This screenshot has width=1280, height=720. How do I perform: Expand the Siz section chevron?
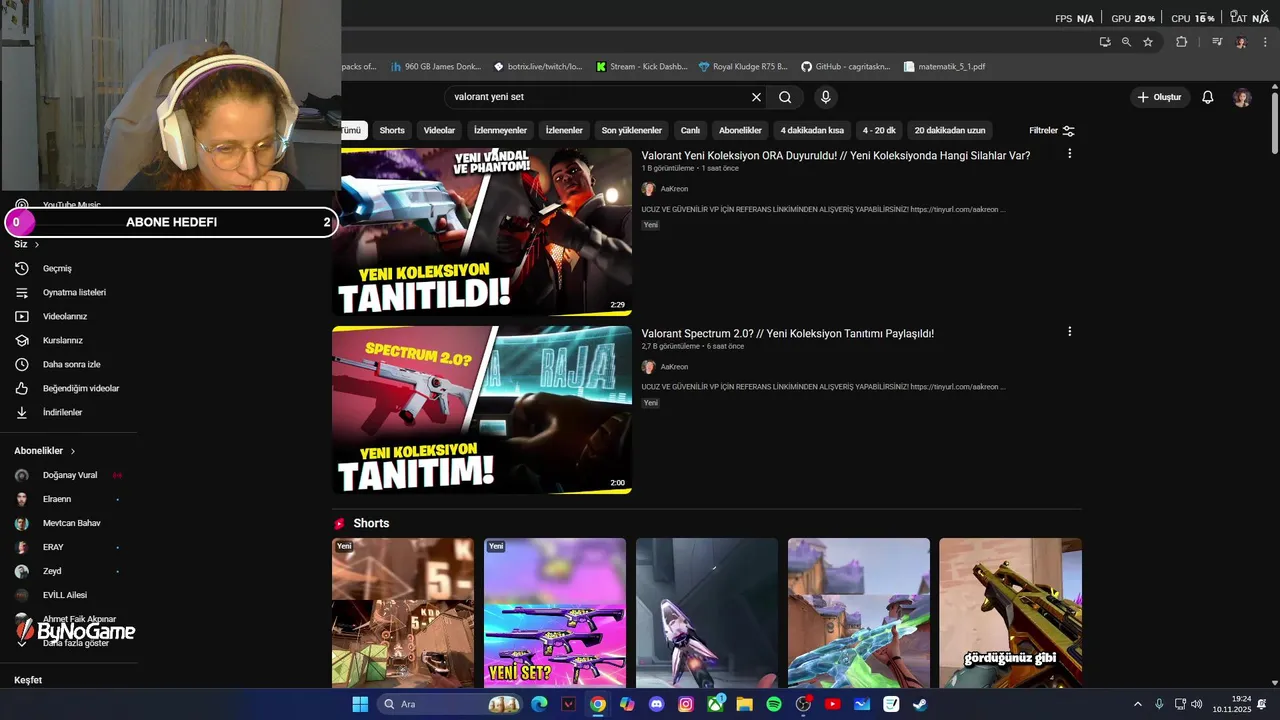pos(37,244)
